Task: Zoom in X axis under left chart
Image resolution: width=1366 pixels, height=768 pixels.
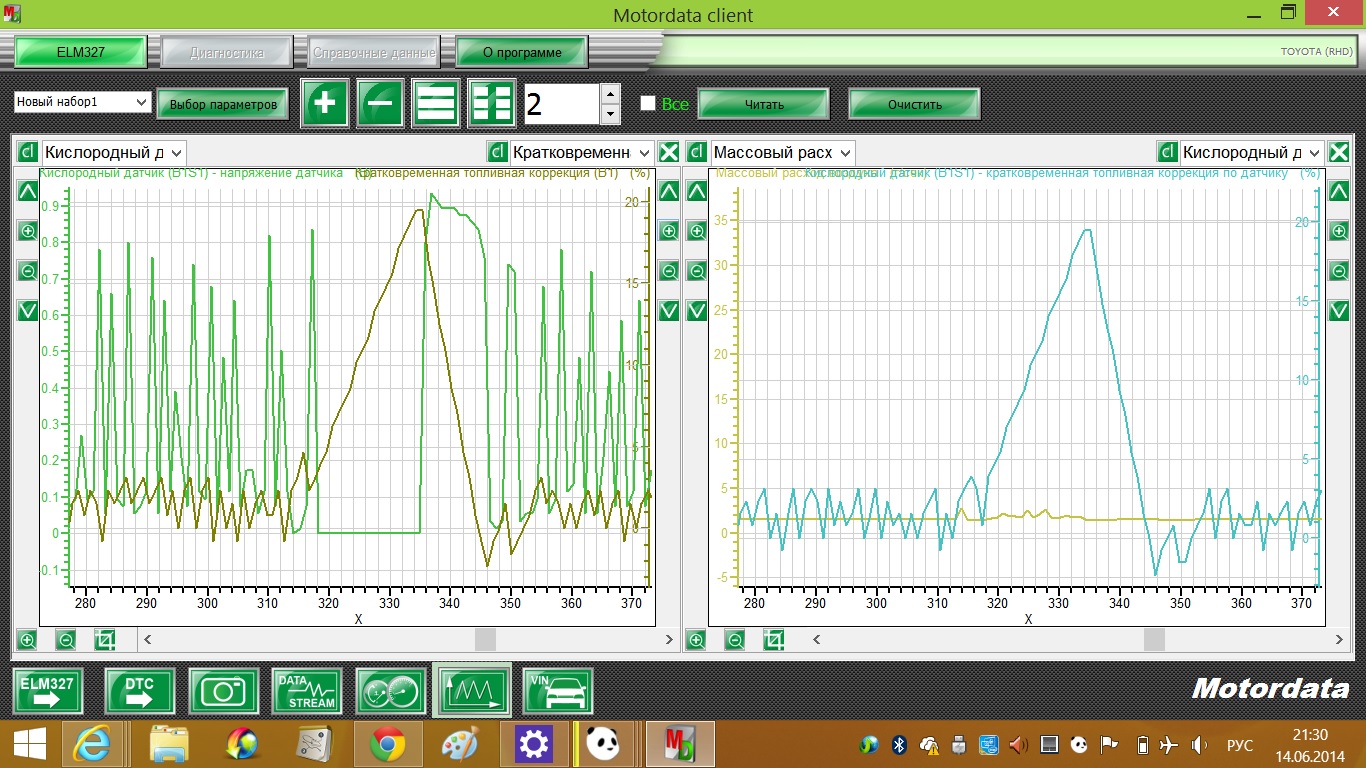Action: (x=27, y=639)
